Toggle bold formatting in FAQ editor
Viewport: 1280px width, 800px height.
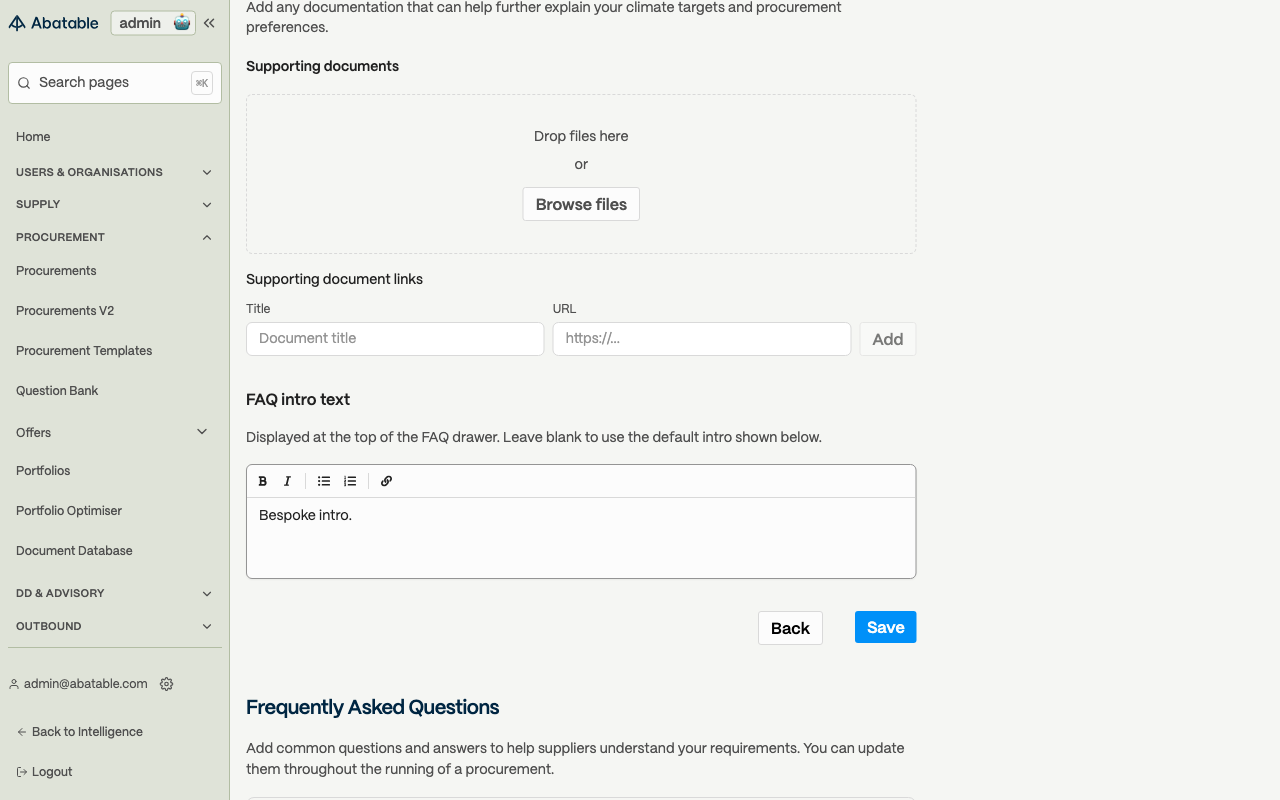(263, 481)
